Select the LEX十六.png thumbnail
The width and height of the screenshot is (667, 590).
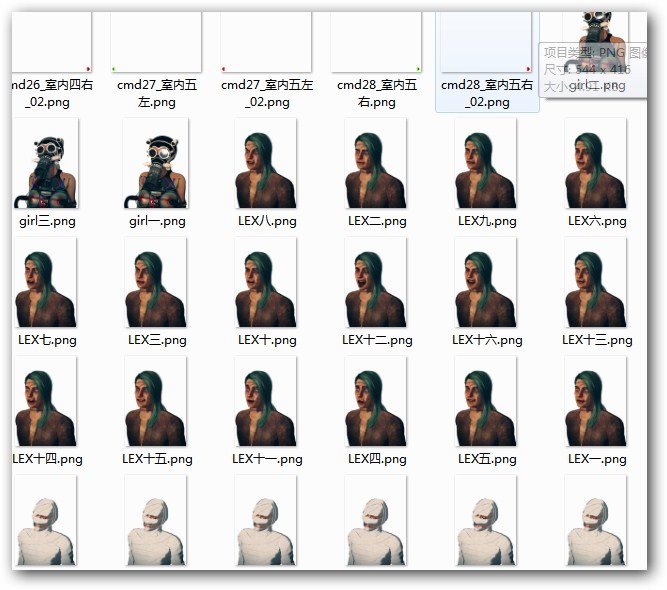coord(485,282)
